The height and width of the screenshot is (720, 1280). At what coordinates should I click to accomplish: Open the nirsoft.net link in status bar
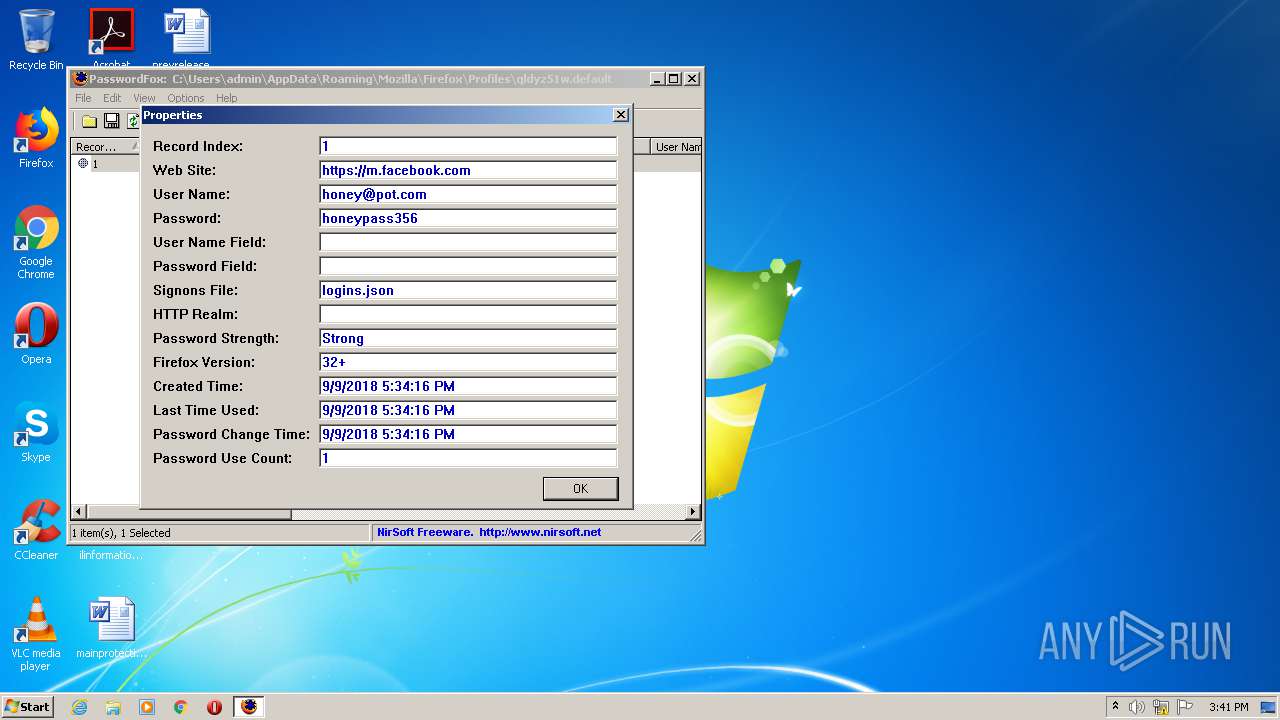point(540,532)
